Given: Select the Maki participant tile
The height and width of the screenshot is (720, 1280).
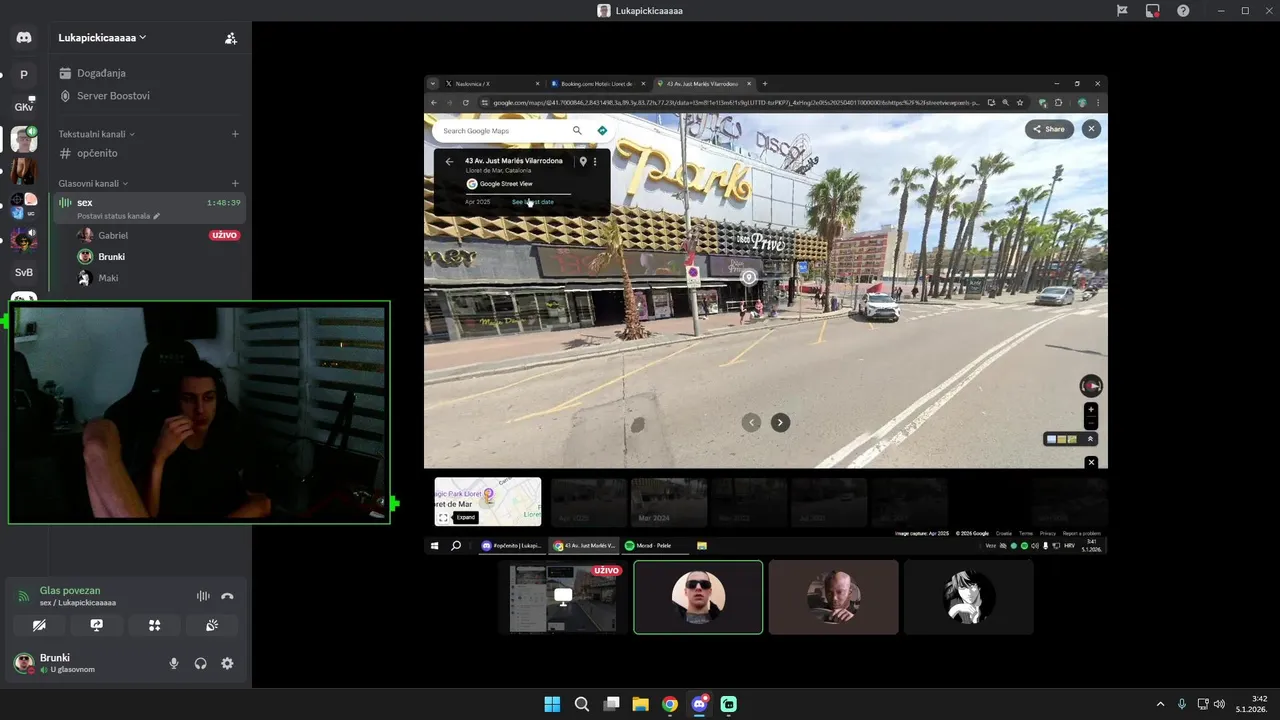Looking at the screenshot, I should click(x=968, y=597).
